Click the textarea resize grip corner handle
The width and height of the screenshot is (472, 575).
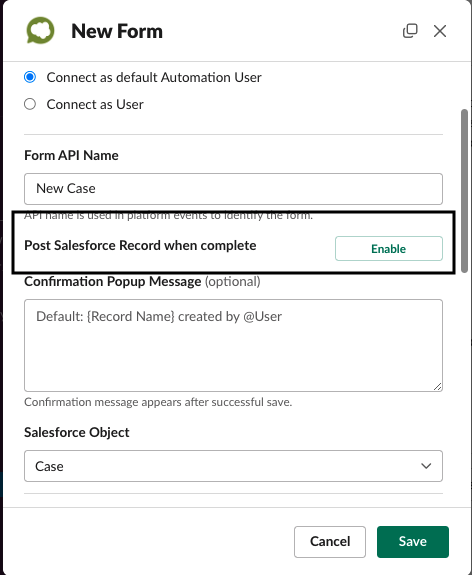point(438,387)
